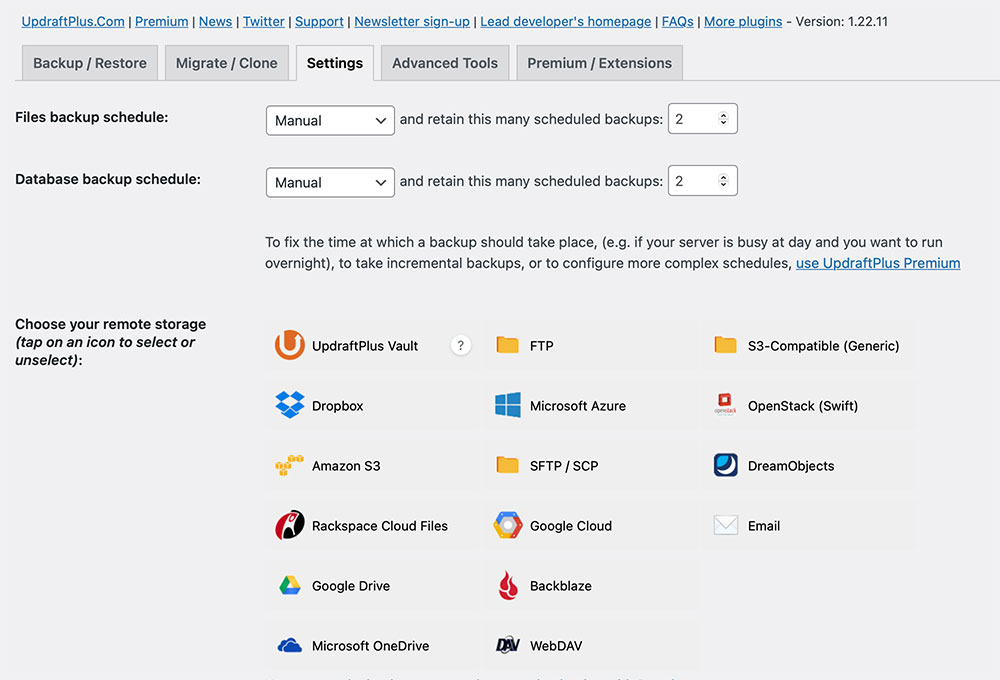The width and height of the screenshot is (1000, 680).
Task: Choose the SFTP / SCP folder icon
Action: (508, 464)
